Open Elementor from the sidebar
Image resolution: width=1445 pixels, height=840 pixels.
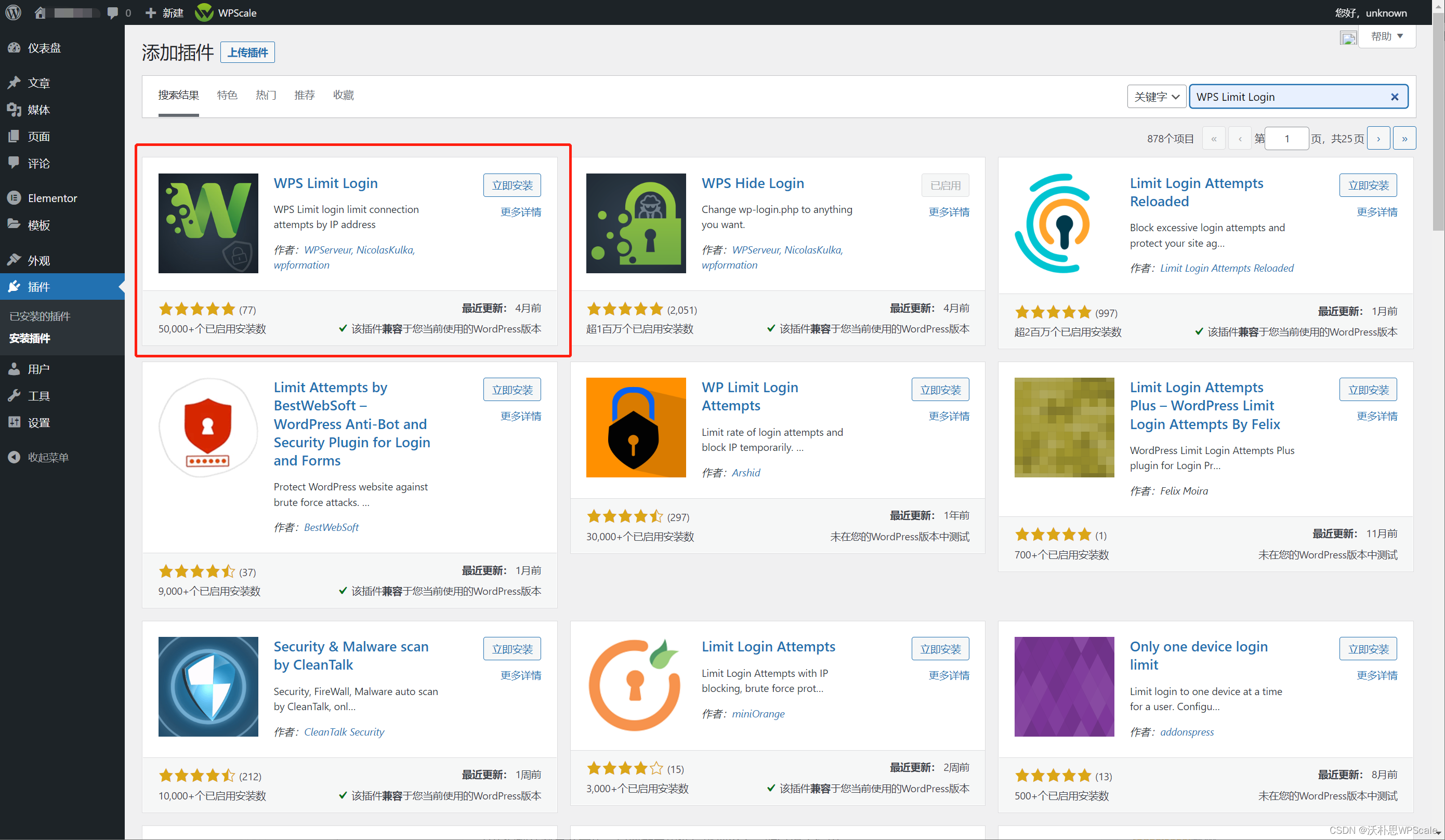tap(52, 198)
